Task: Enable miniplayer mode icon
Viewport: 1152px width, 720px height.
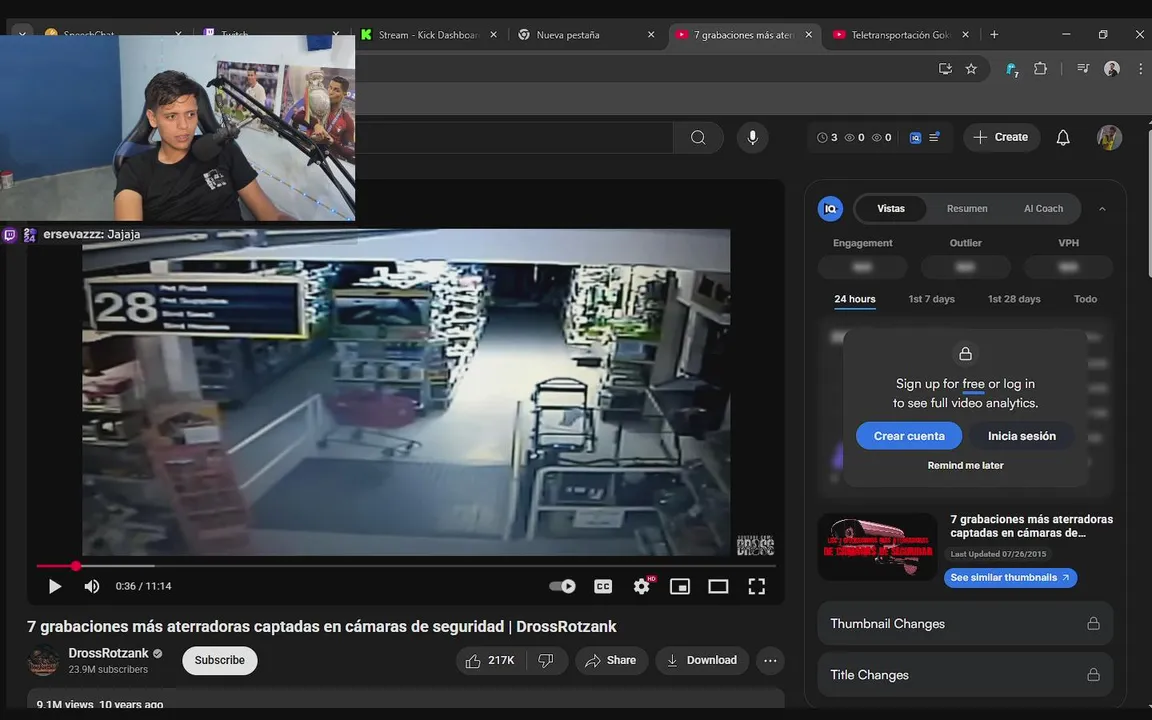Action: [680, 586]
